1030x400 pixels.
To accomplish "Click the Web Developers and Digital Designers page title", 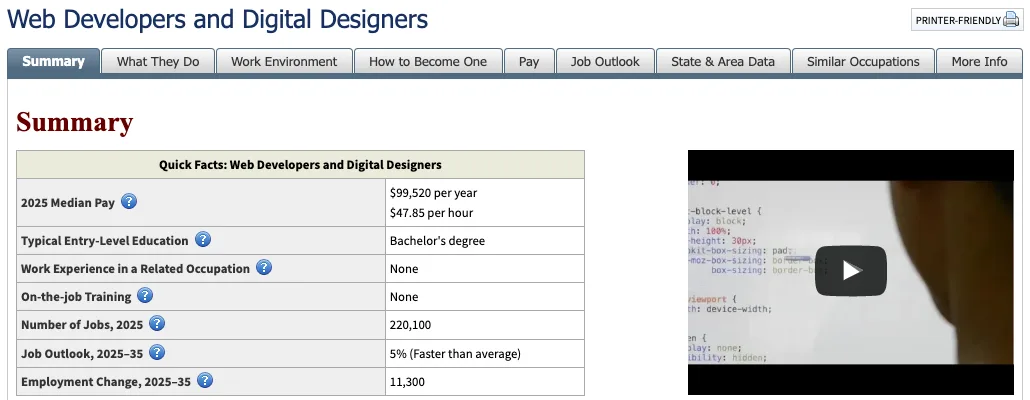I will coord(217,20).
